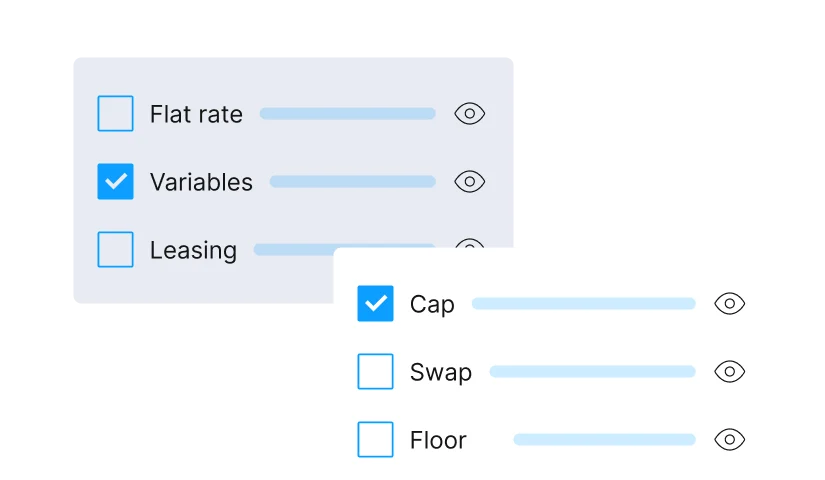Image resolution: width=825 pixels, height=480 pixels.
Task: Toggle the eye icon for Flat rate
Action: pos(469,114)
